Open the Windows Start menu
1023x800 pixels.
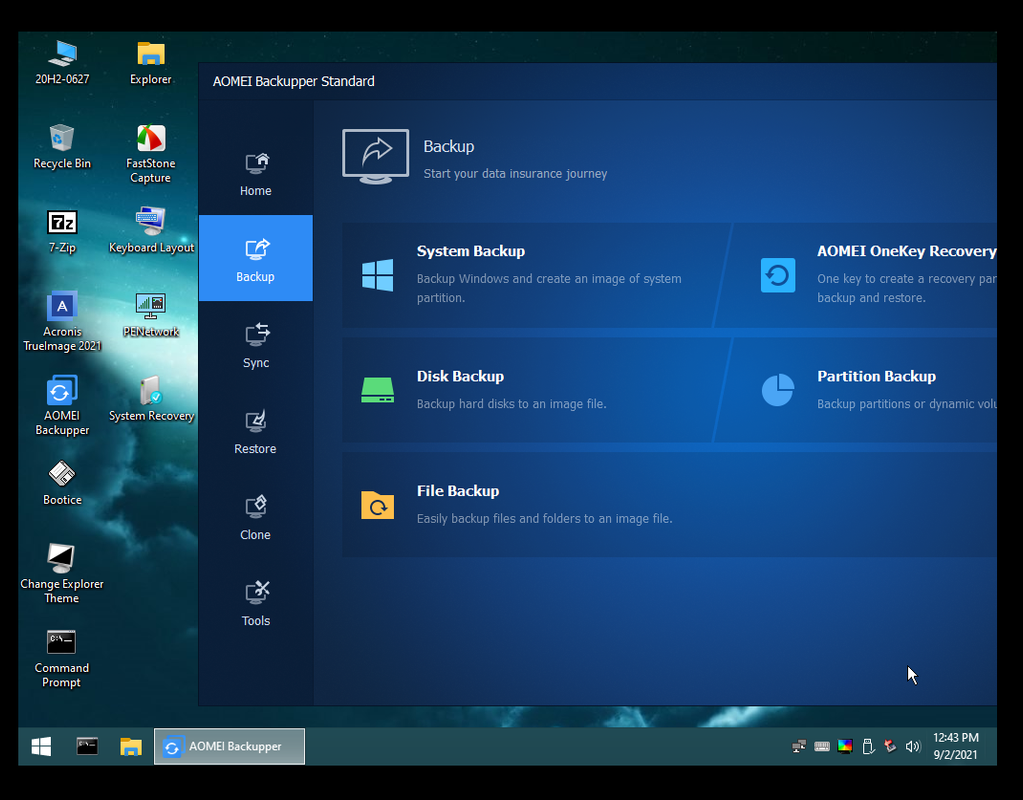[41, 746]
